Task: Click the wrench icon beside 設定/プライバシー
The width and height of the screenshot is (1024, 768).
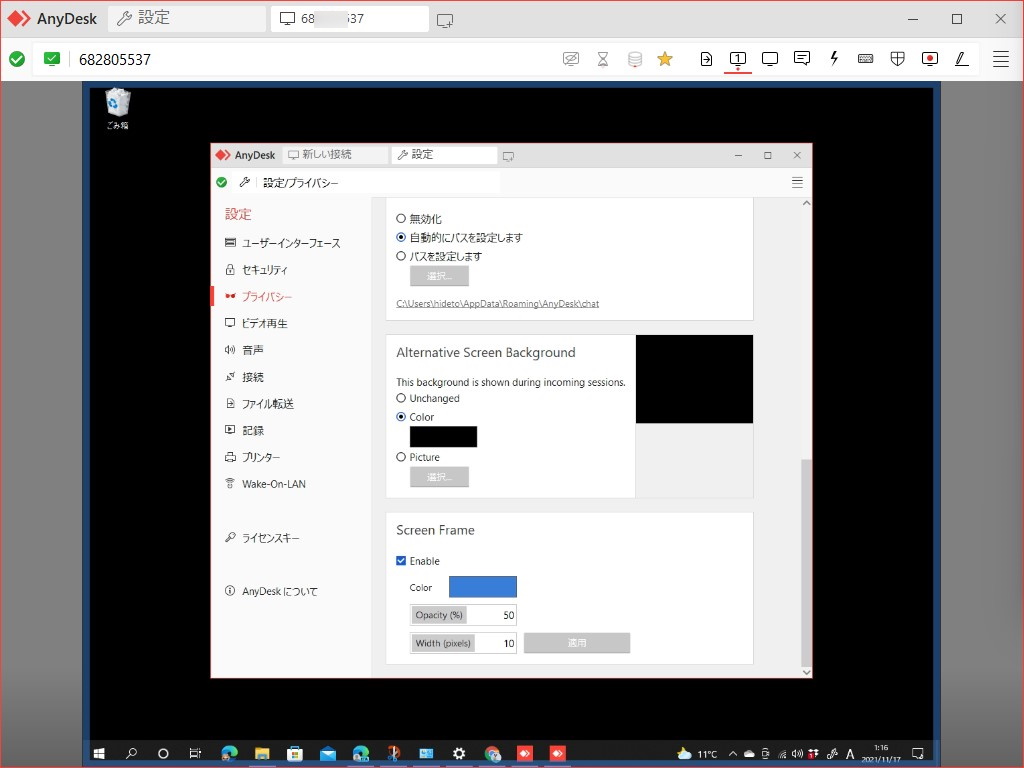Action: [x=245, y=182]
